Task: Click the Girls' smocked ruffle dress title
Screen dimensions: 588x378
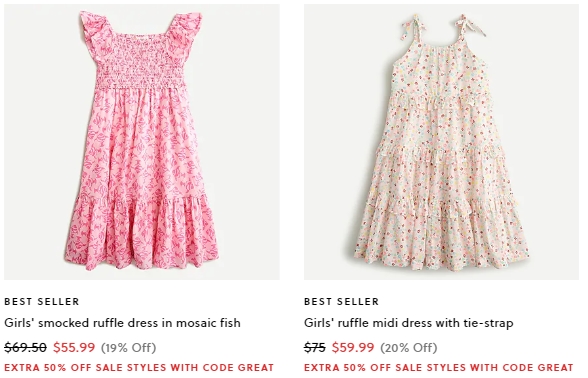Action: point(122,323)
